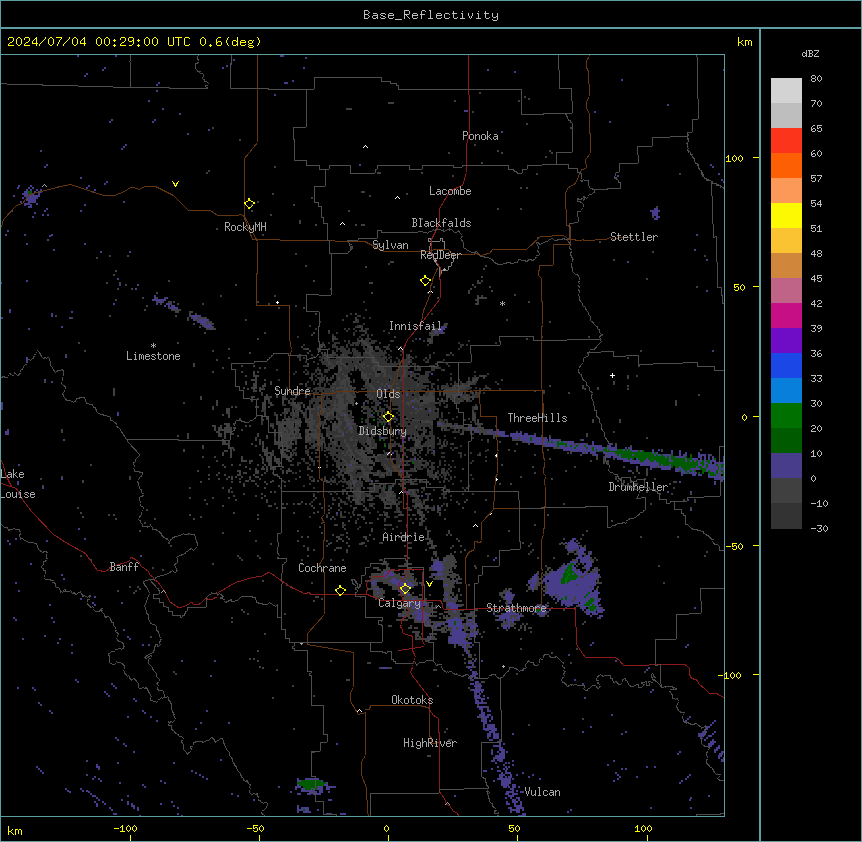Click the Blackfalds city label
The width and height of the screenshot is (862, 842).
[x=441, y=223]
